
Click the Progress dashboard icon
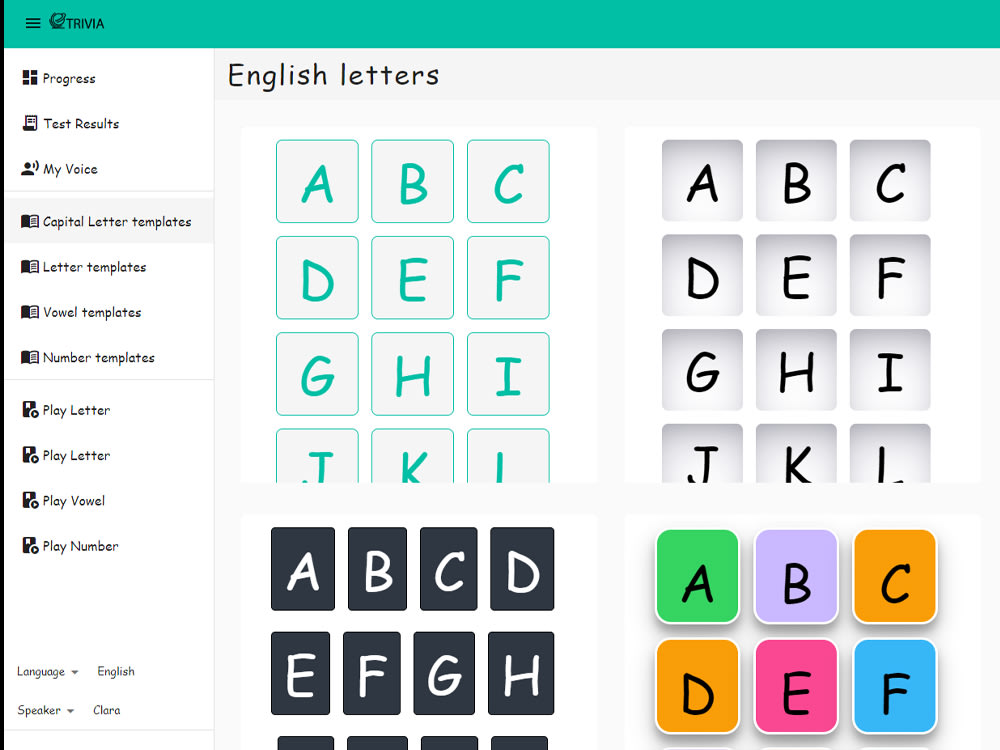[x=29, y=78]
